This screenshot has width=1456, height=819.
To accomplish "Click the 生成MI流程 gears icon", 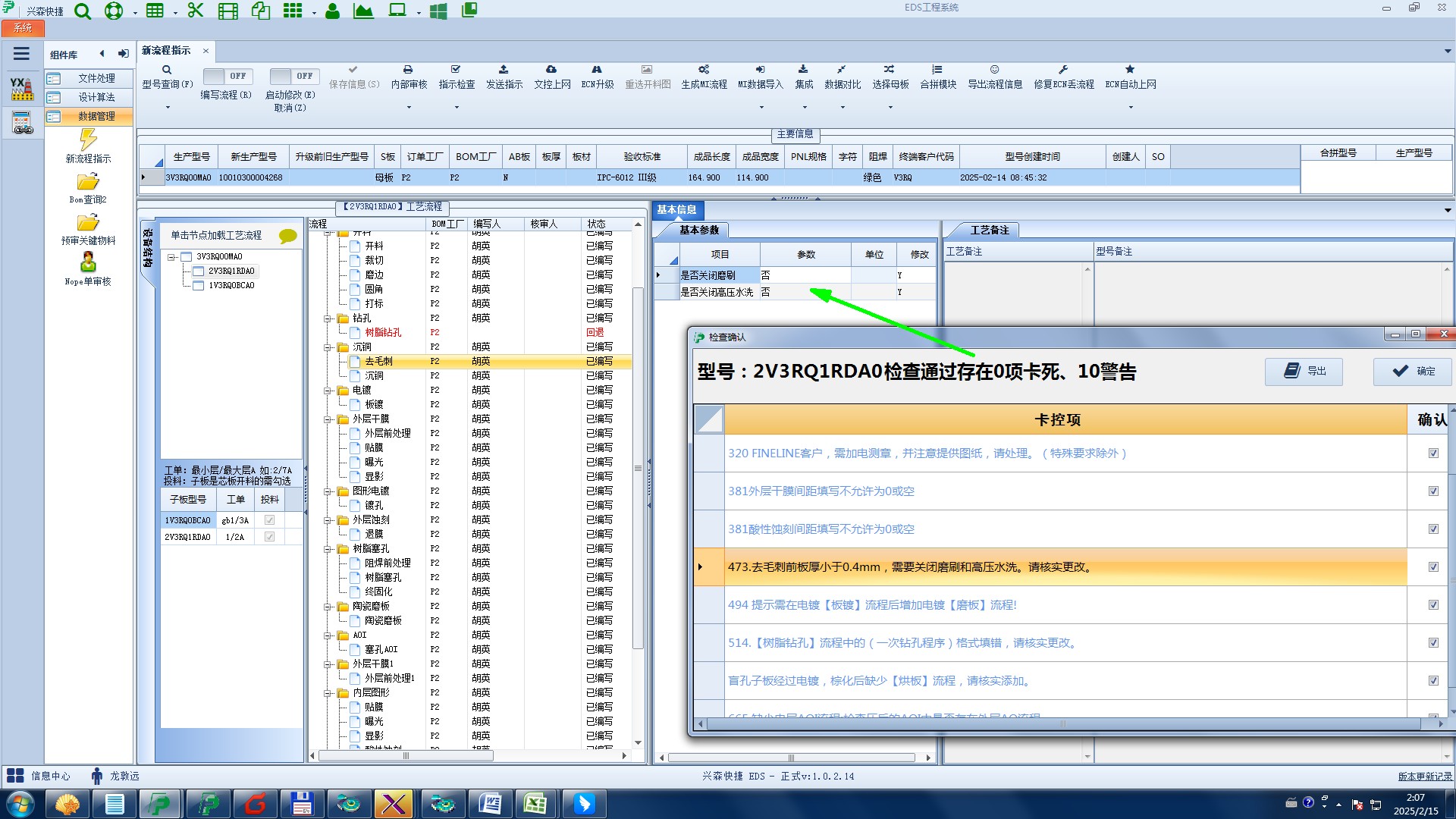I will (x=704, y=69).
